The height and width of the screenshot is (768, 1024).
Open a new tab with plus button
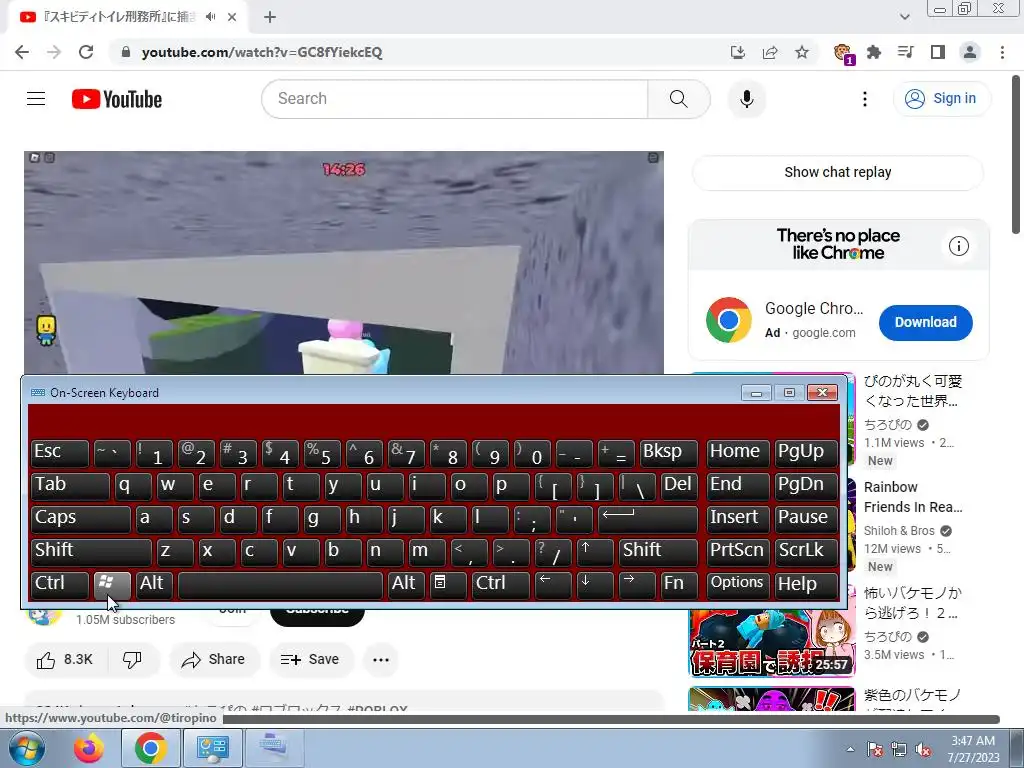pyautogui.click(x=270, y=17)
